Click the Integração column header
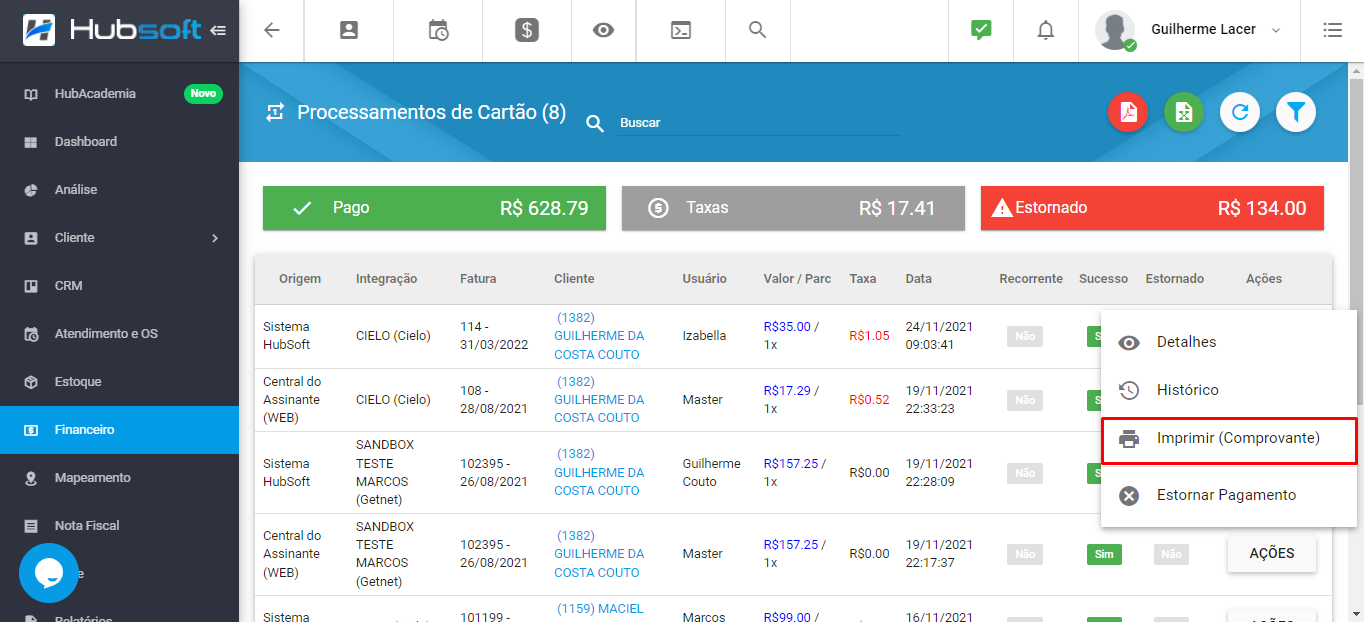Image resolution: width=1364 pixels, height=622 pixels. coord(387,279)
